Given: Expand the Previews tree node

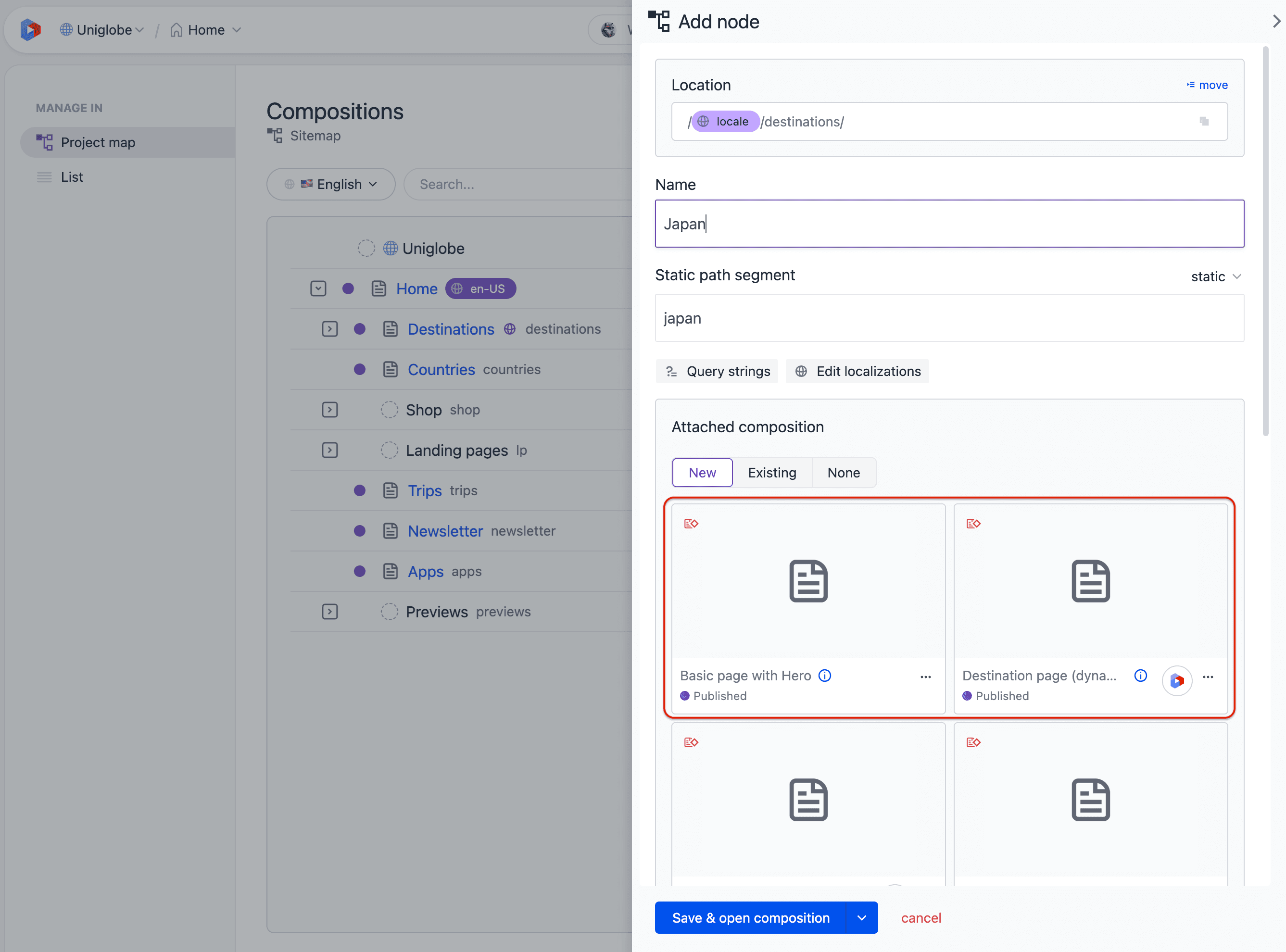Looking at the screenshot, I should [x=330, y=612].
